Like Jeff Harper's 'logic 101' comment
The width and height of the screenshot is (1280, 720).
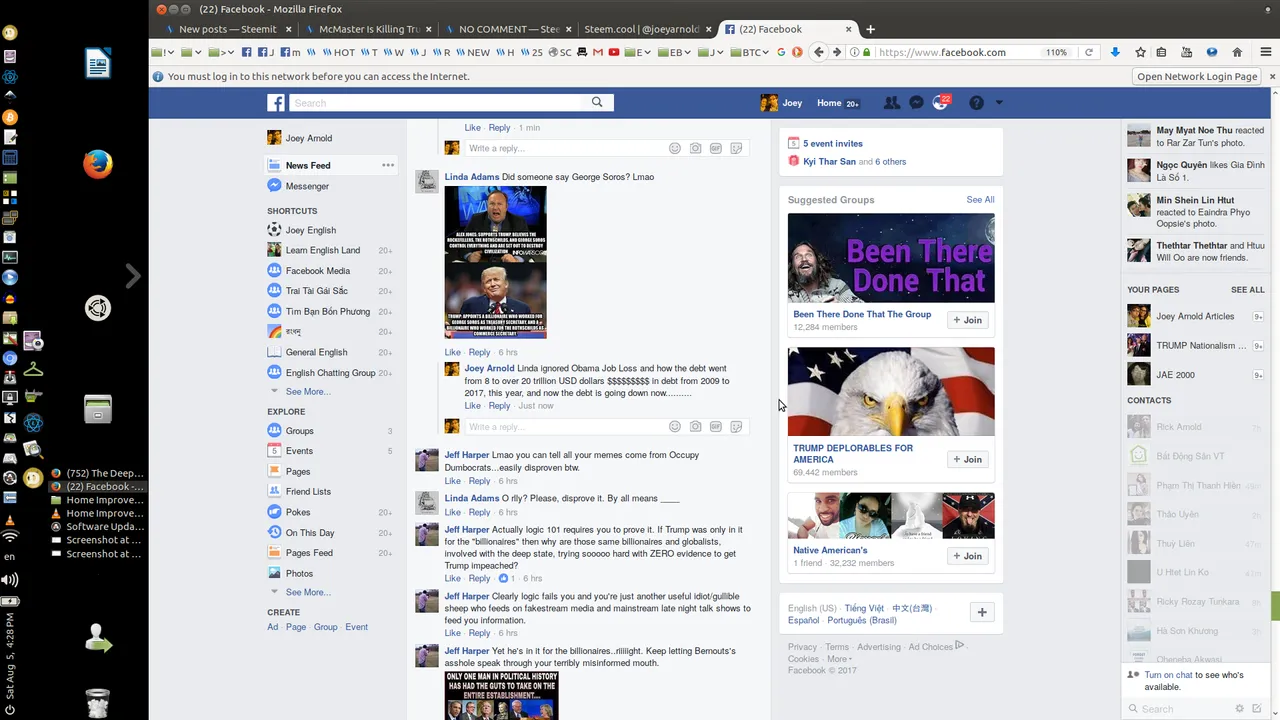point(453,578)
